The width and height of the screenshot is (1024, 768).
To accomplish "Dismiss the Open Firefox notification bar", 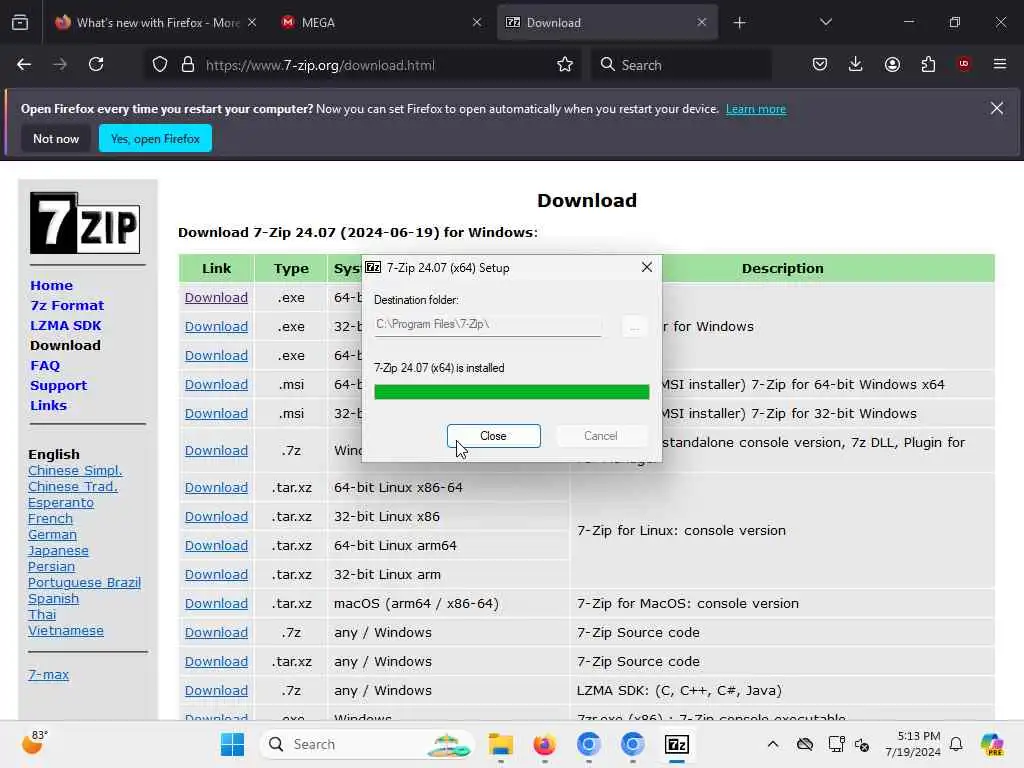I will pos(997,108).
